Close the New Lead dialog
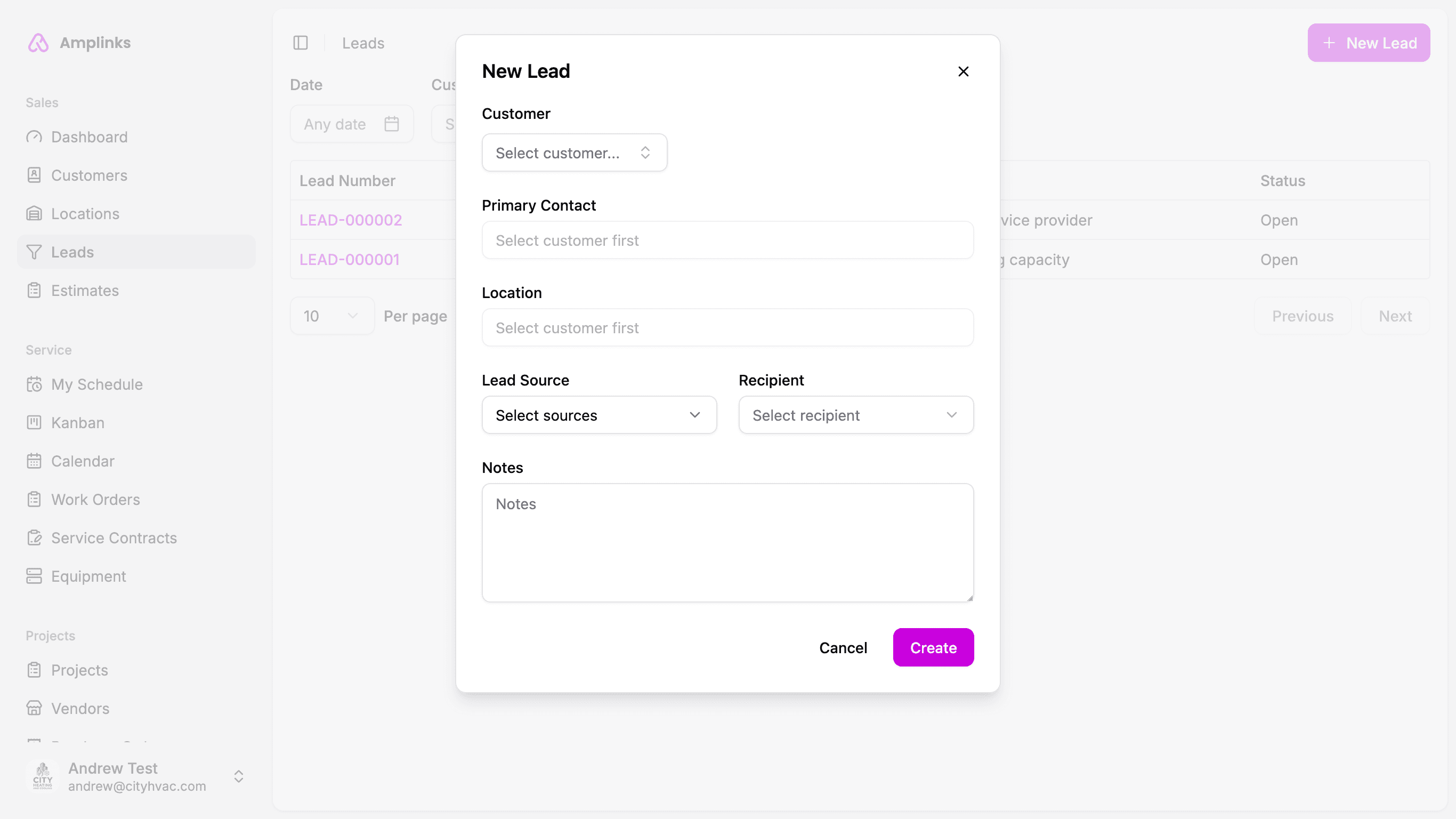Screen dimensions: 1456x819 point(963,71)
